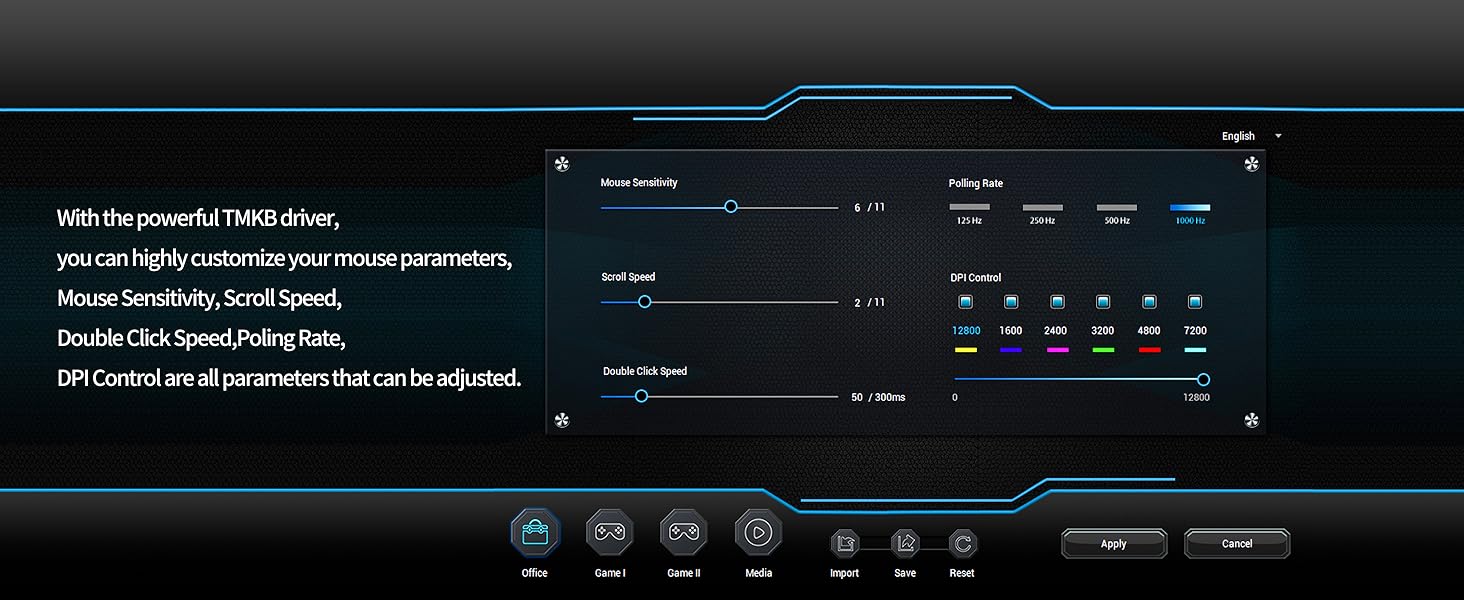1464x600 pixels.
Task: Reset mouse settings using the Reset icon
Action: click(x=961, y=543)
